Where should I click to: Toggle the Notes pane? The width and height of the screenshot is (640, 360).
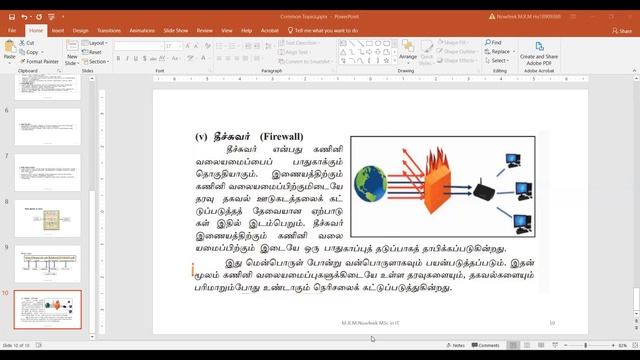(x=456, y=345)
